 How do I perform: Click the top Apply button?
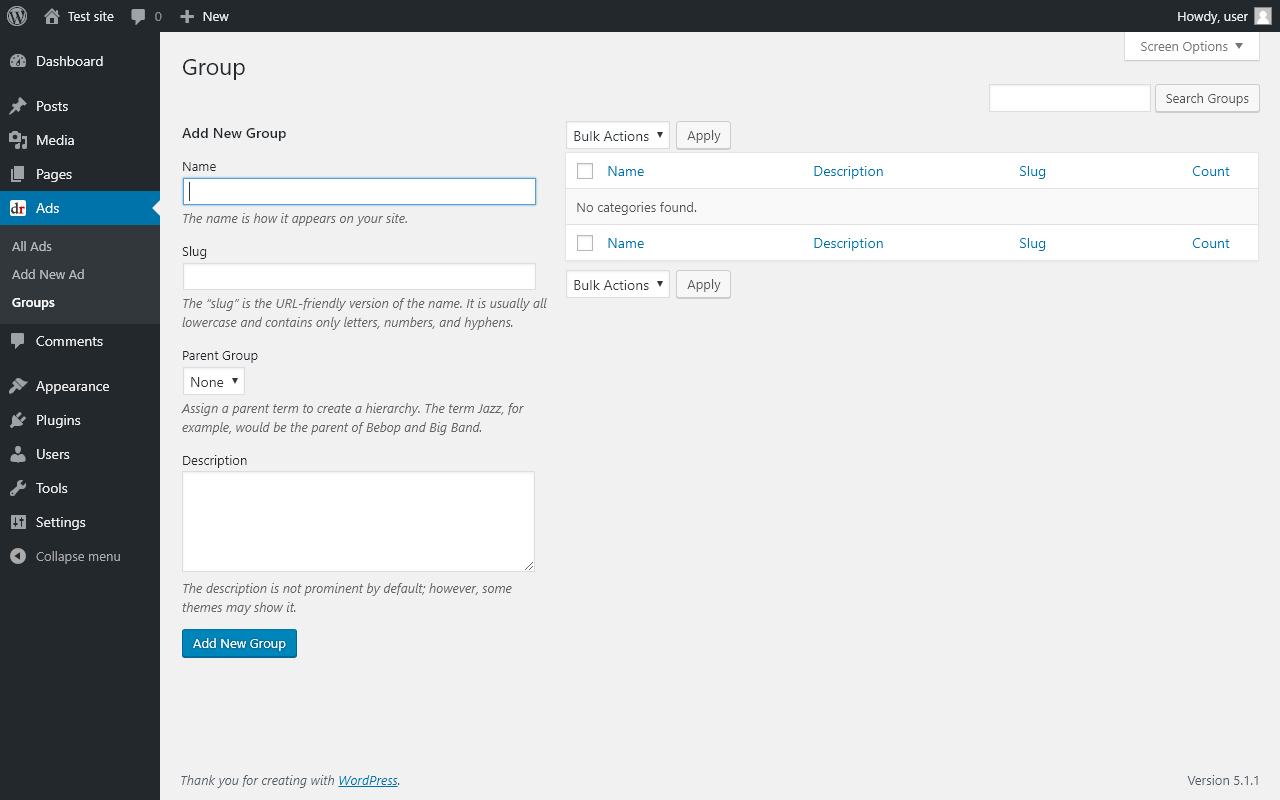704,136
